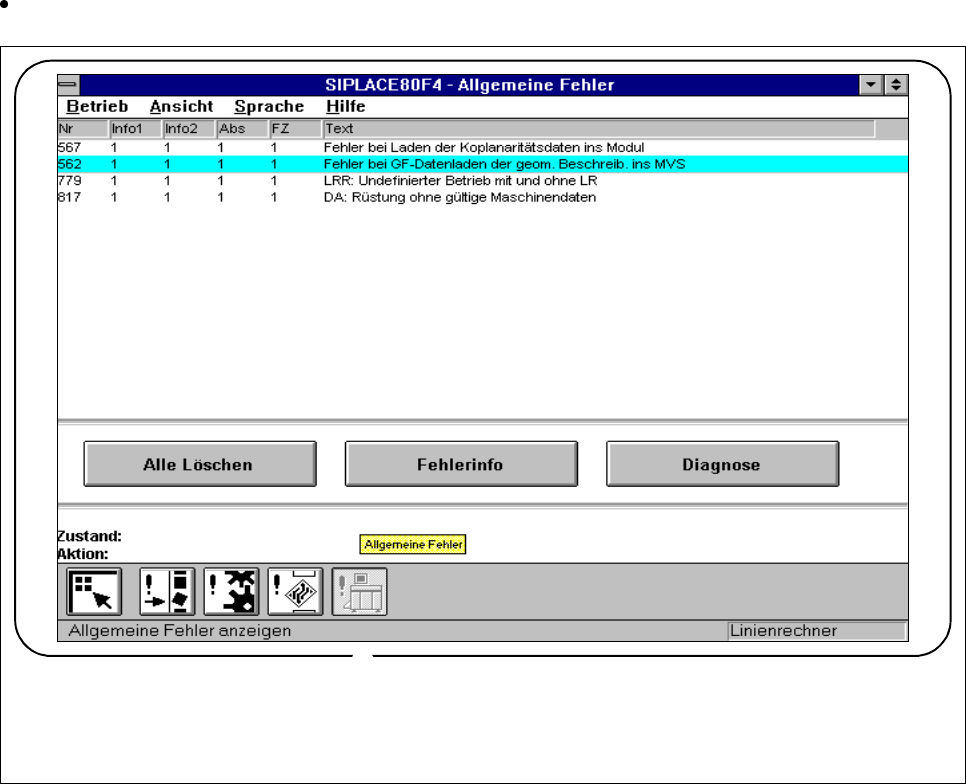Click the Aktion label
The height and width of the screenshot is (784, 966).
coord(83,554)
